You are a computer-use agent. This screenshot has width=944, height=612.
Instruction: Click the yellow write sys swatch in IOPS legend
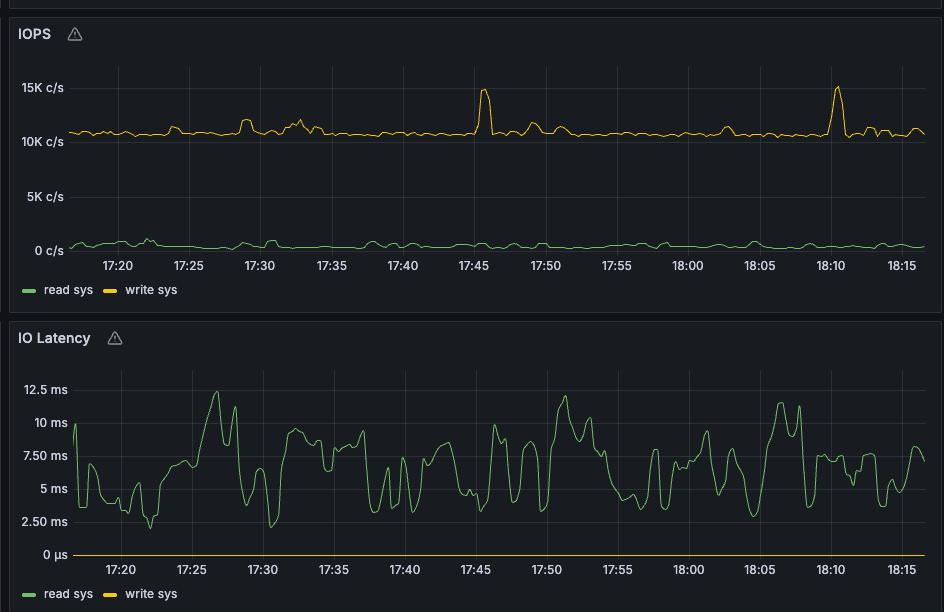(x=110, y=290)
